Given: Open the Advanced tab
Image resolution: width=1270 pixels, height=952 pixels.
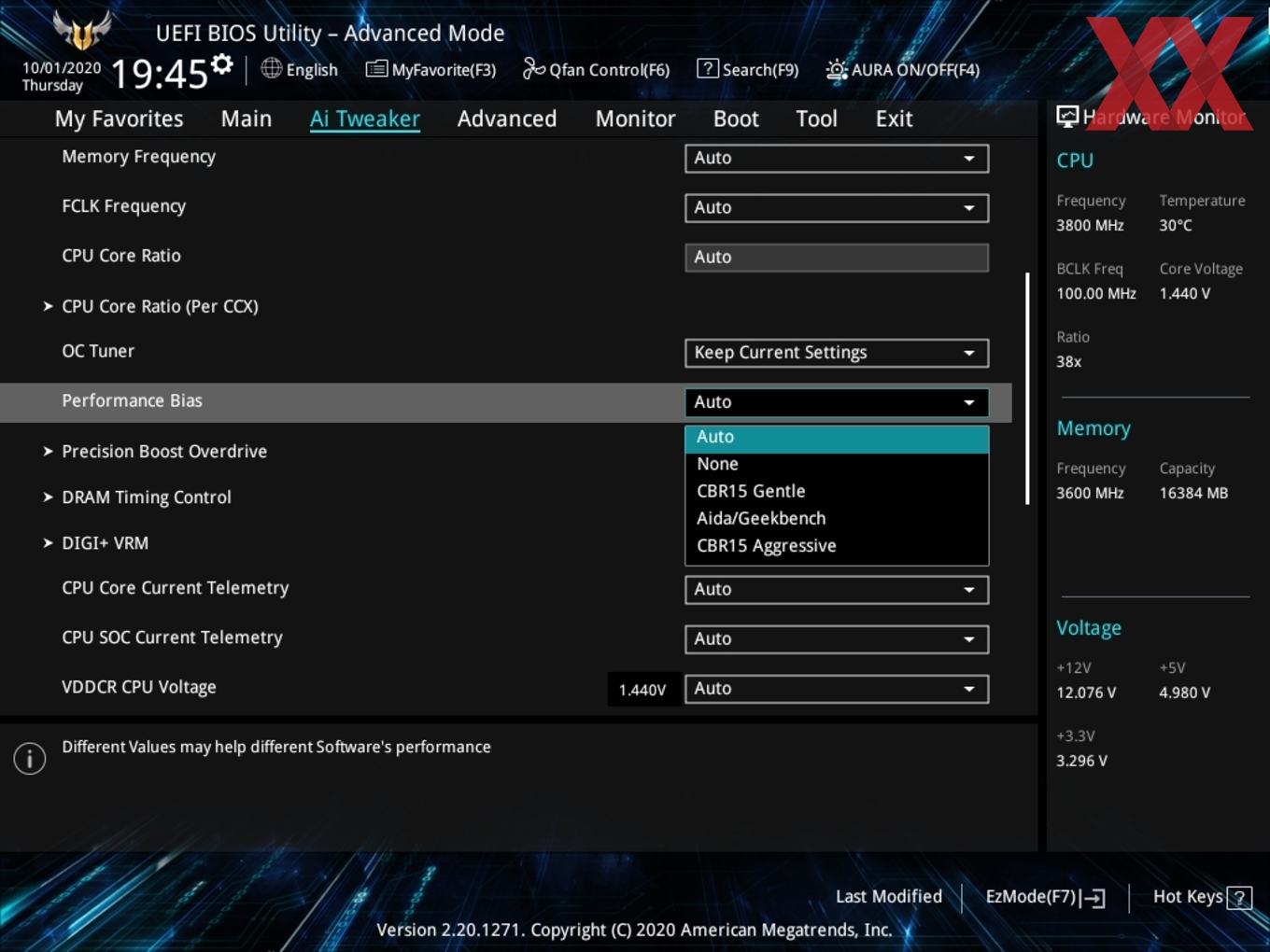Looking at the screenshot, I should coord(507,119).
